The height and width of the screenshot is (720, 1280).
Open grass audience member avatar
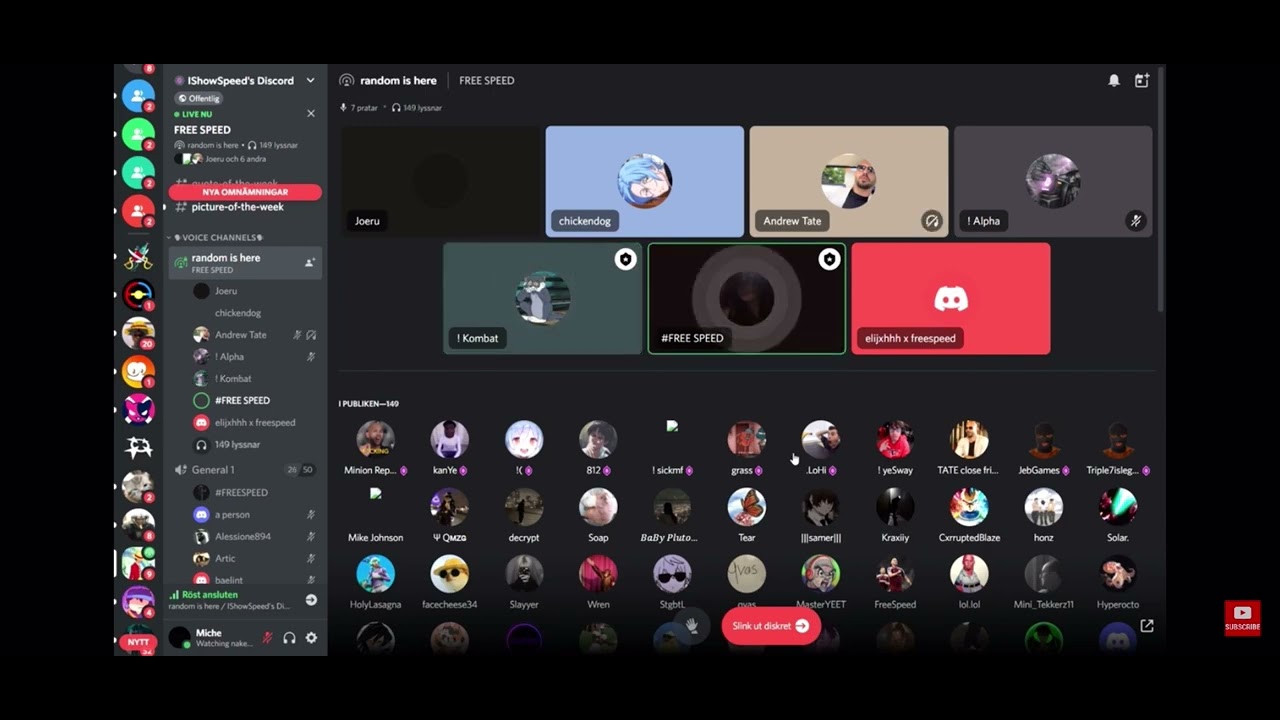pos(746,439)
